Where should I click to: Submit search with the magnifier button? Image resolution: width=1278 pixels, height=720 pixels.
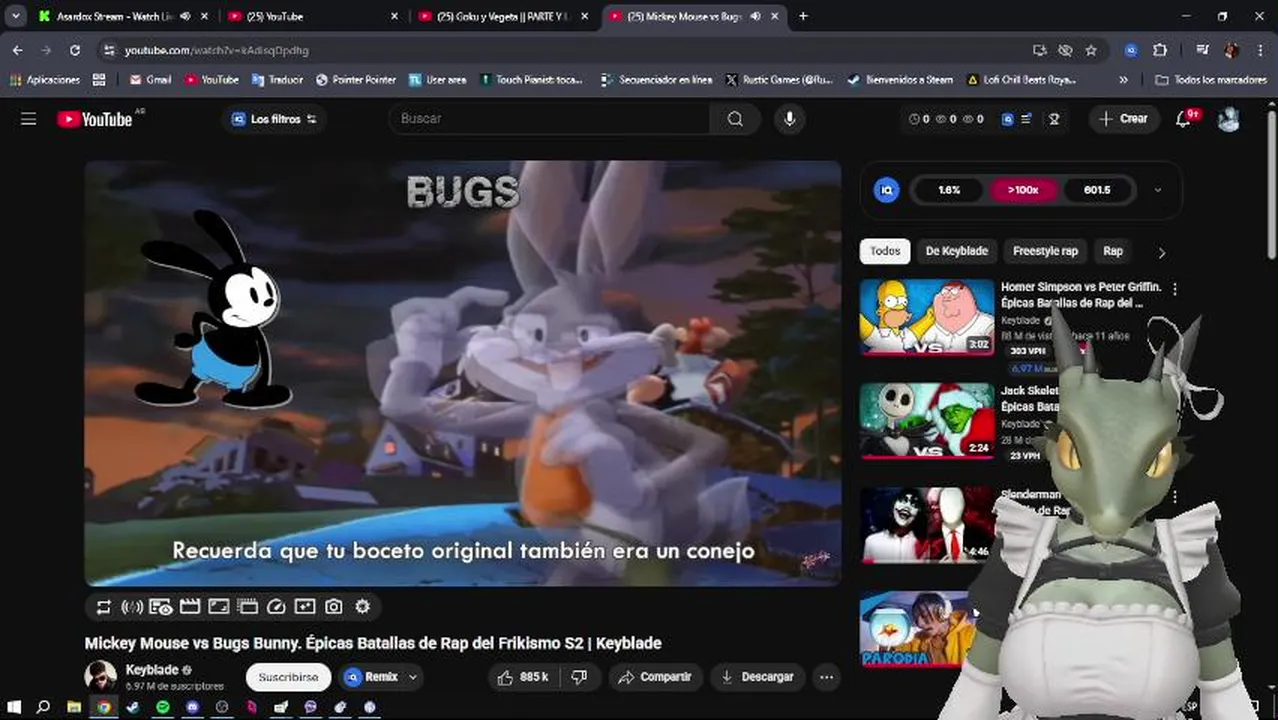coord(735,119)
